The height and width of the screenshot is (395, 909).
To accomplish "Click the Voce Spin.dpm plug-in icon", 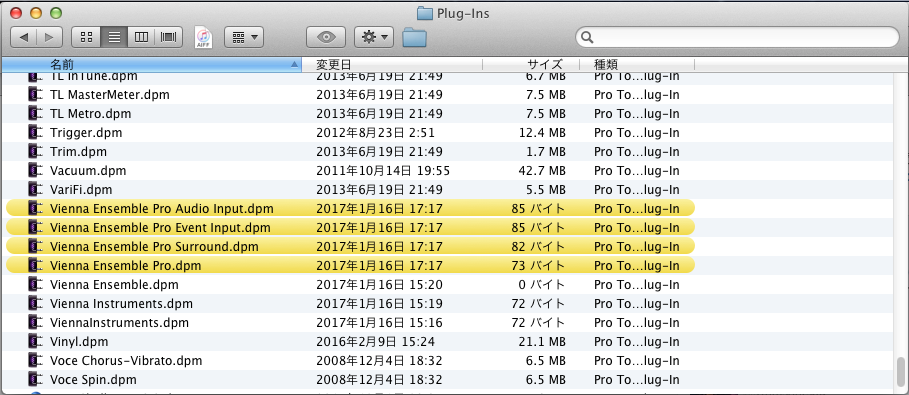I will tap(36, 380).
